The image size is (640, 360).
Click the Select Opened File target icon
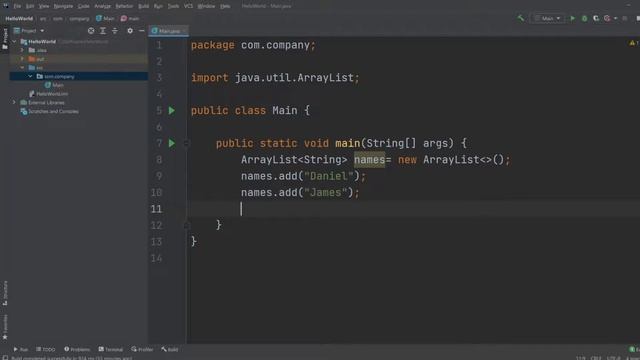point(91,31)
